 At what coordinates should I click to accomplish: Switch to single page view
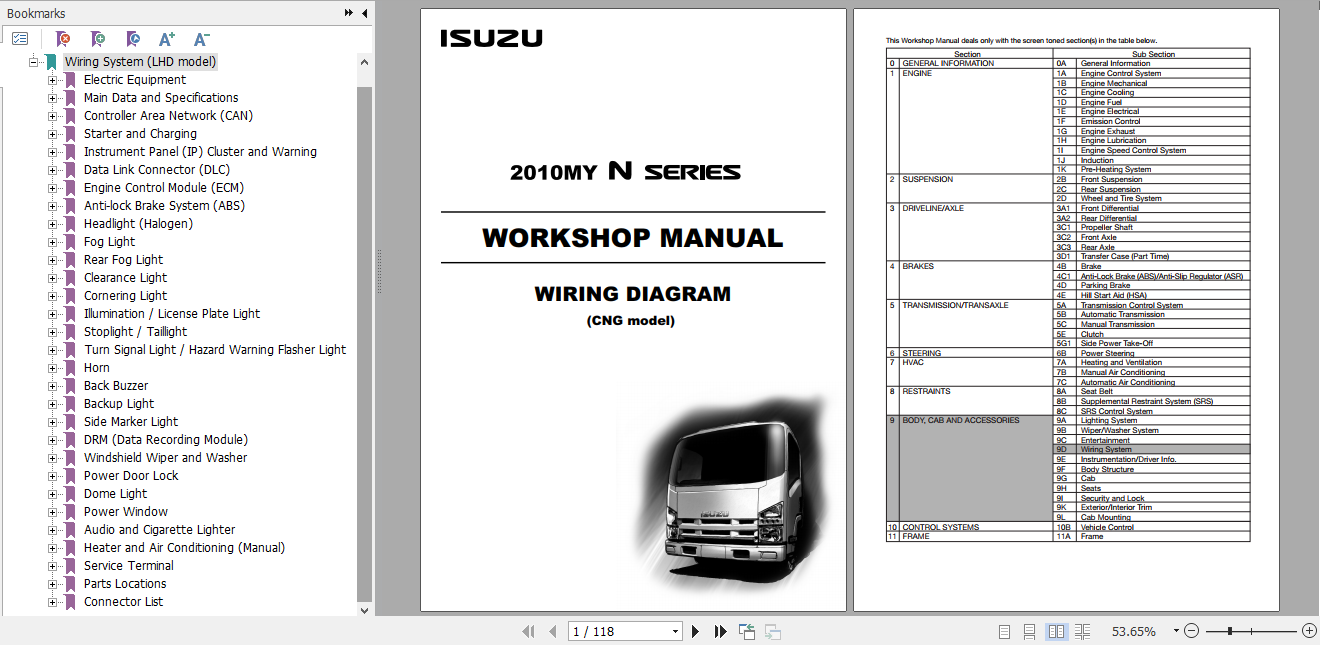[1005, 631]
